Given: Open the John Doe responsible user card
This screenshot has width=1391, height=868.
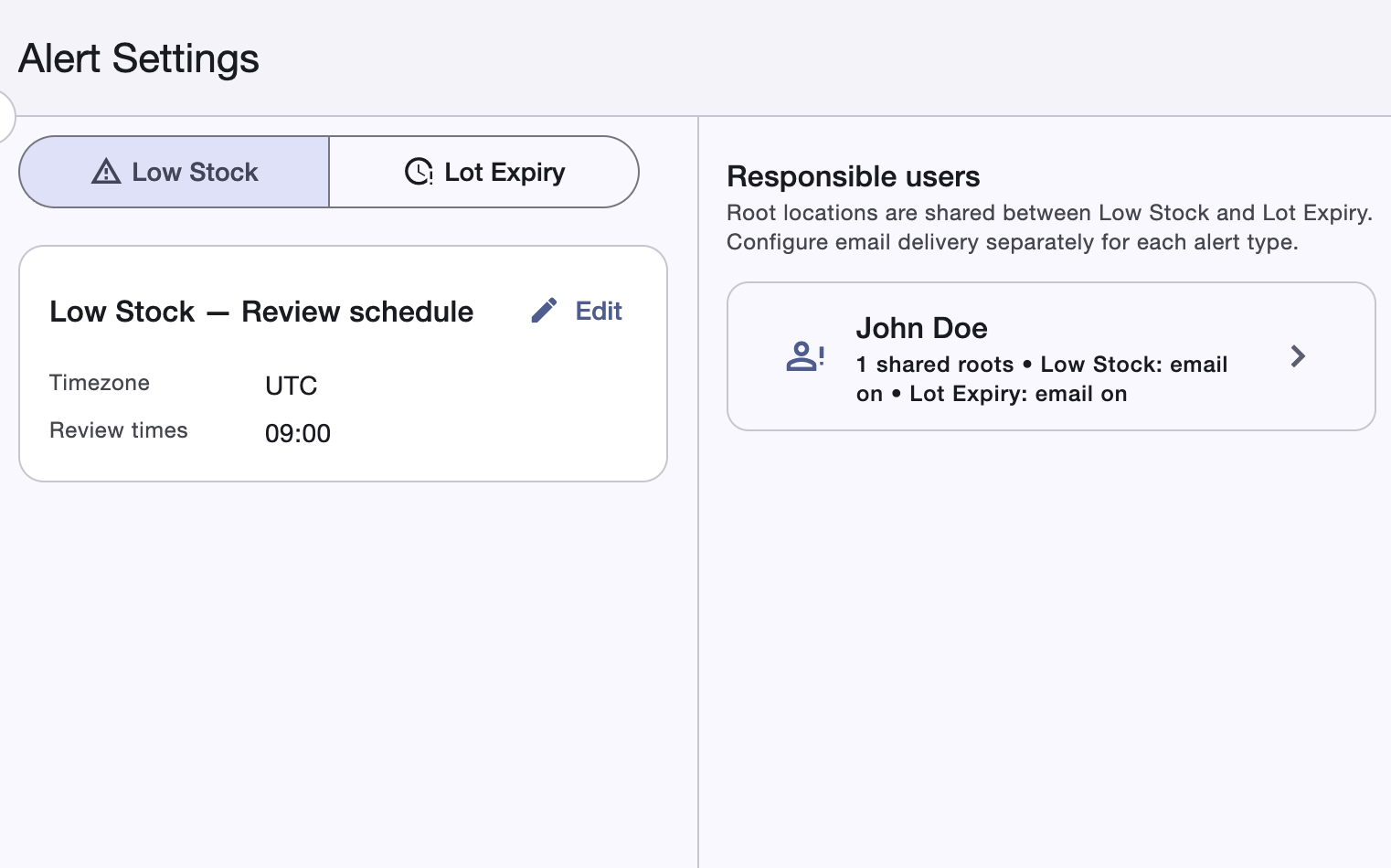Looking at the screenshot, I should tap(1051, 356).
